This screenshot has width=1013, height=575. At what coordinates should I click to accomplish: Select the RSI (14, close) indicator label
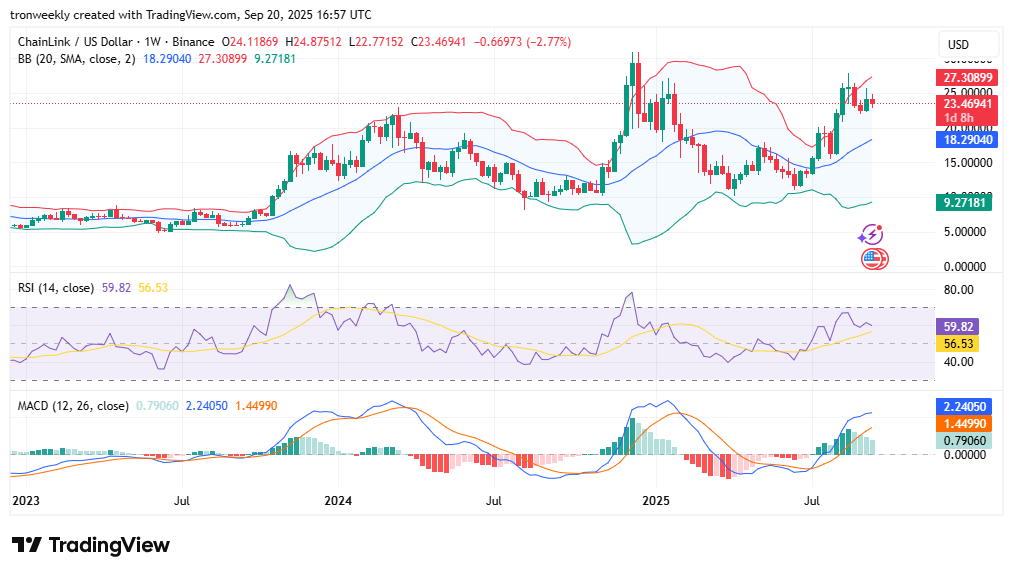pyautogui.click(x=56, y=288)
